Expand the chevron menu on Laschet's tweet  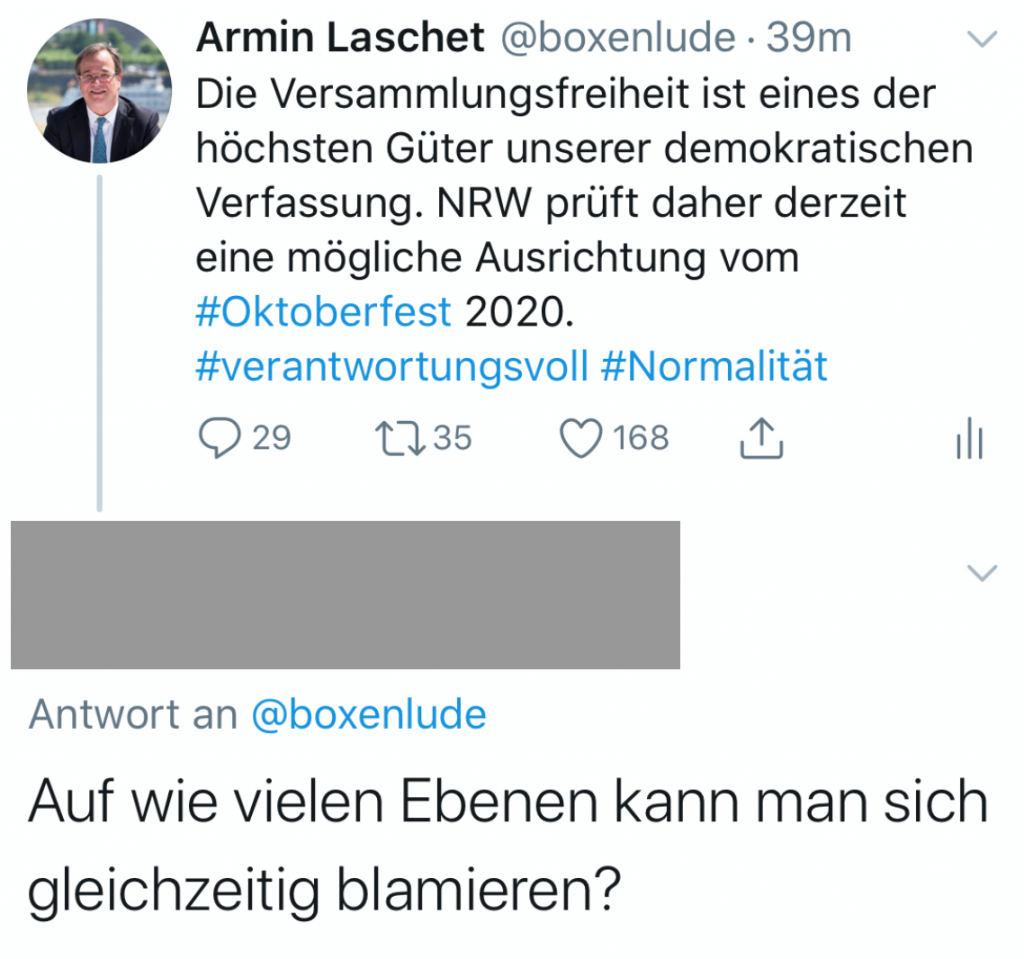click(x=984, y=40)
